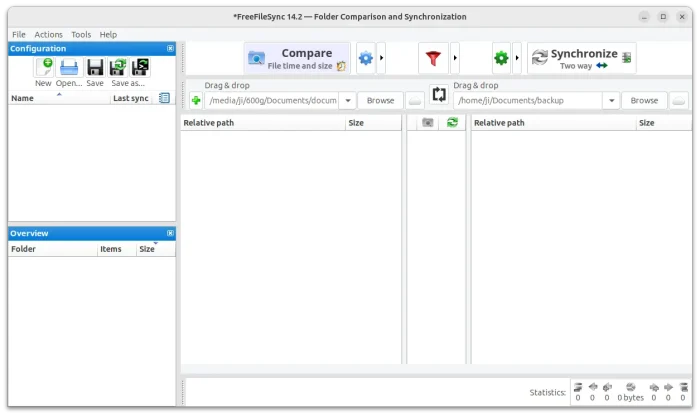Sort overview by Items column
Viewport: 700px width, 416px height.
tap(117, 249)
